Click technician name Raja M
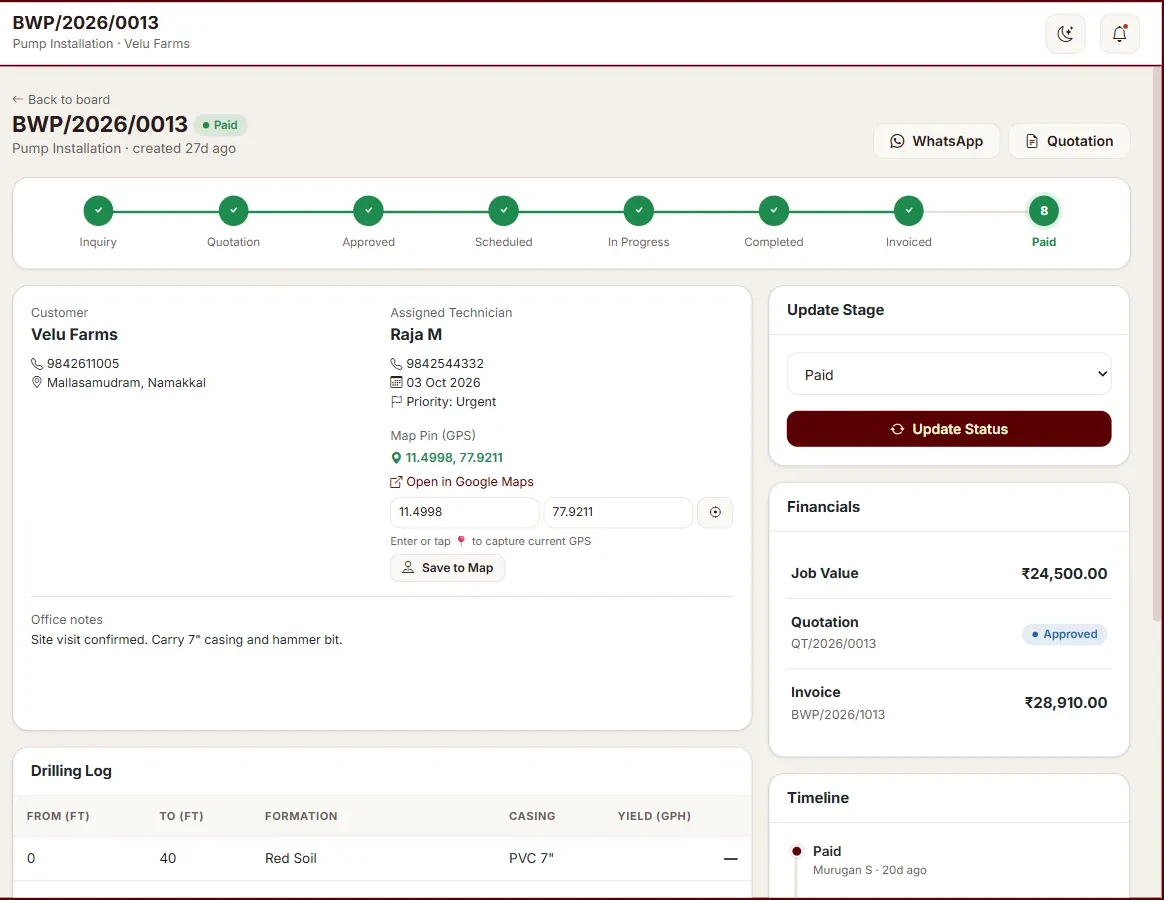This screenshot has height=900, width=1164. click(x=416, y=335)
